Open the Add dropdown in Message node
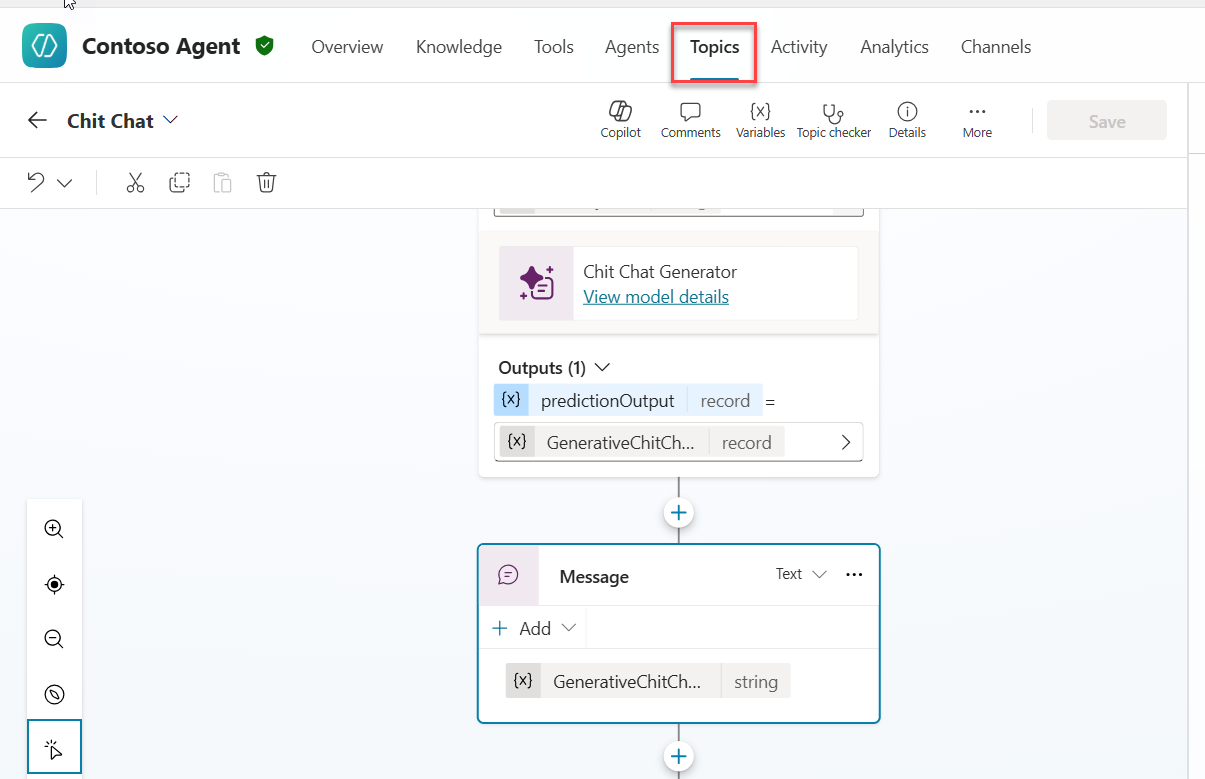The width and height of the screenshot is (1205, 779). pos(535,628)
